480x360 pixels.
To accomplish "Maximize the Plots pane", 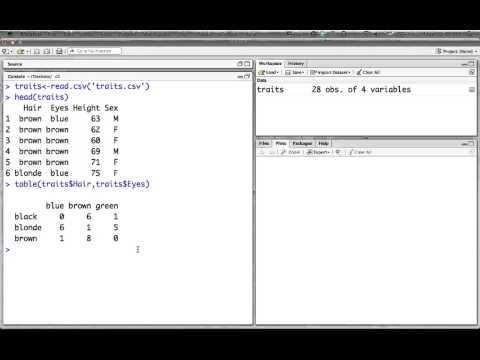I will 471,144.
